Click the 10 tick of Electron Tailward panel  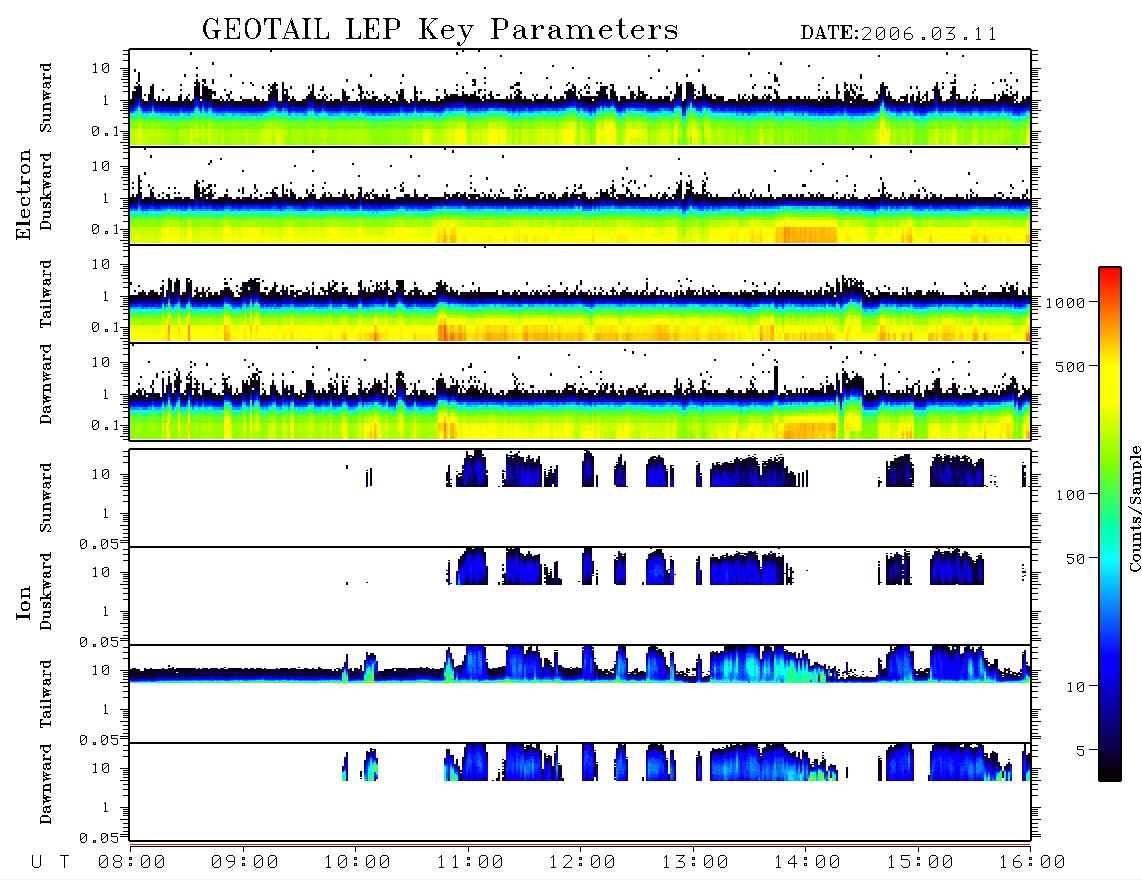(x=101, y=264)
